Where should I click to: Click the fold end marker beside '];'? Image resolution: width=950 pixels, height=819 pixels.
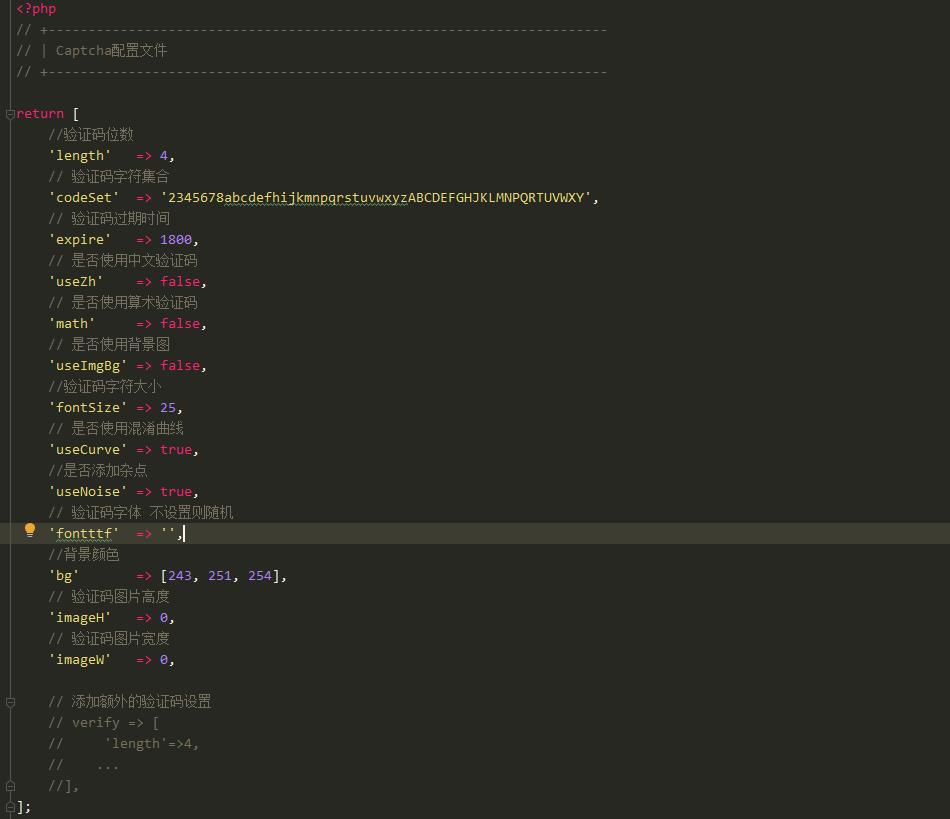point(10,807)
